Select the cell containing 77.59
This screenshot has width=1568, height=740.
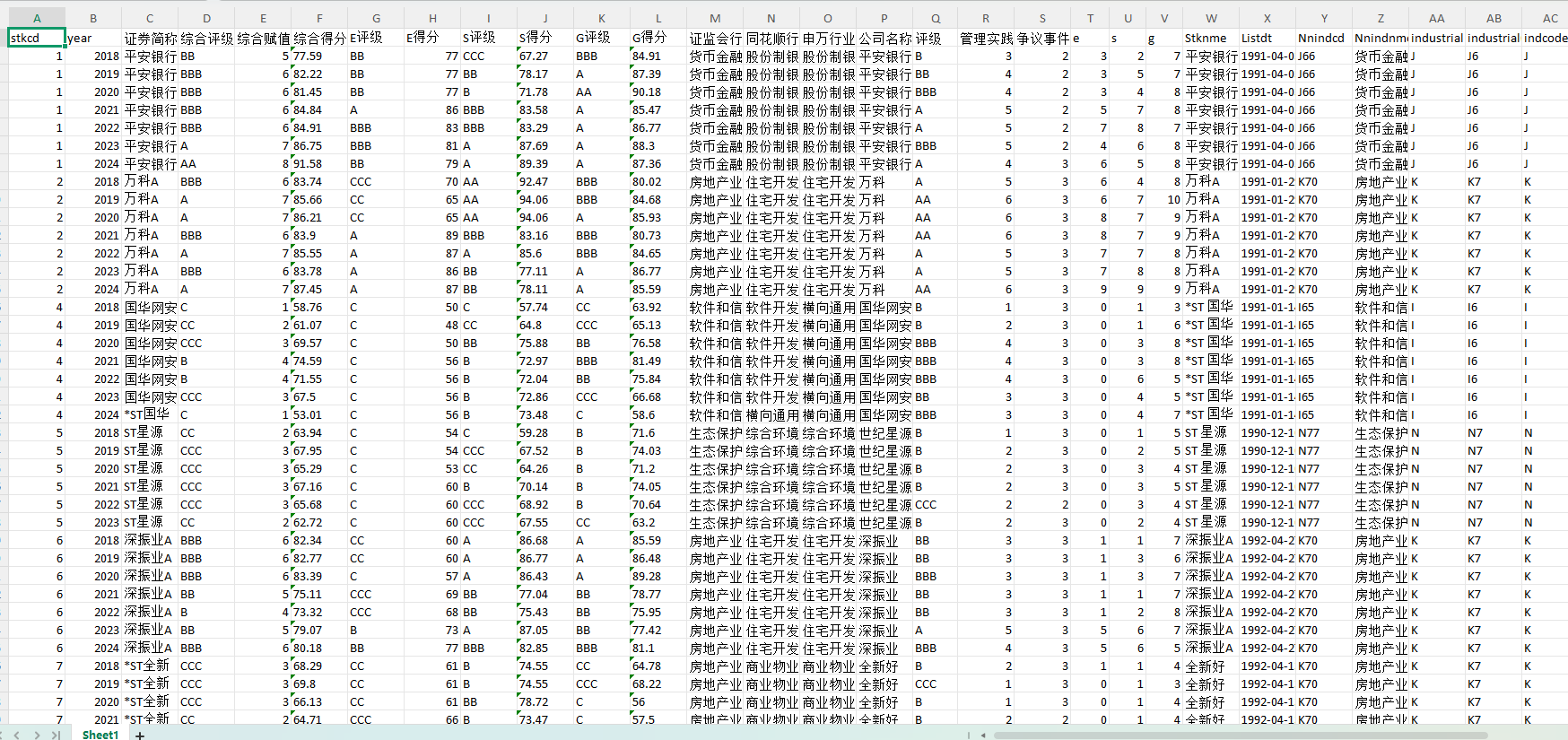click(319, 56)
